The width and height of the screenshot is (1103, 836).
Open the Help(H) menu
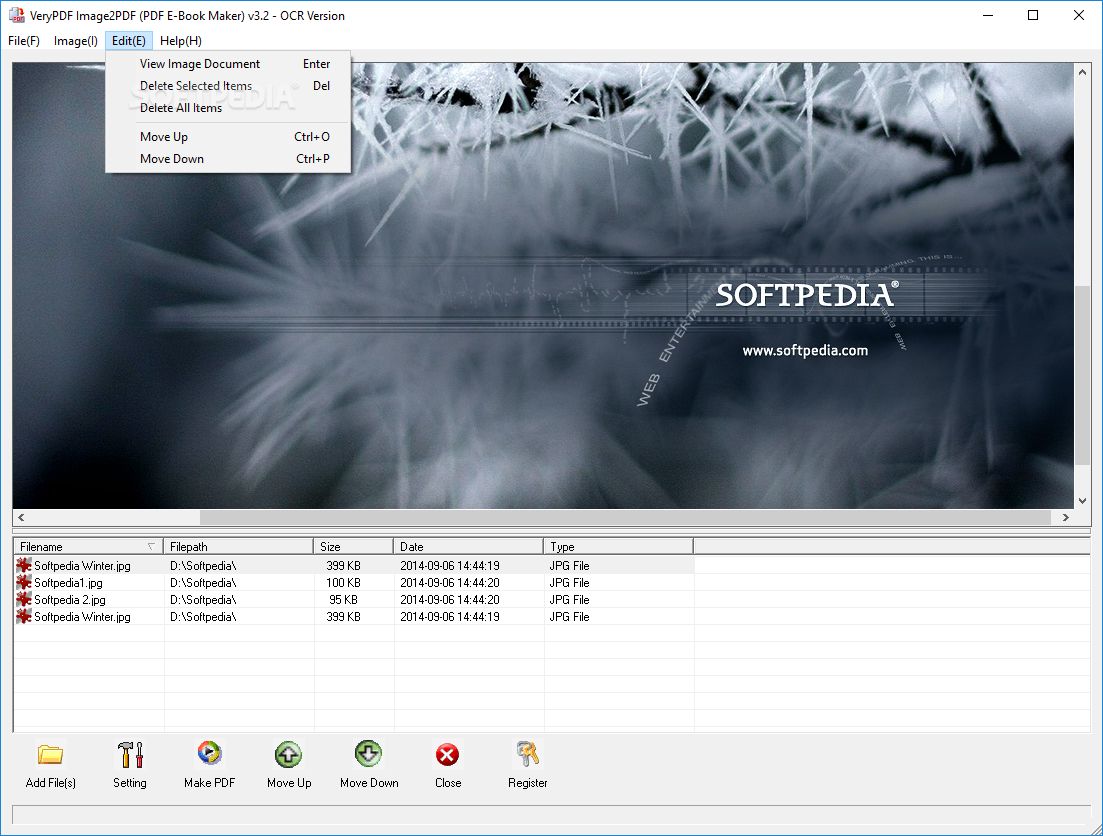click(x=181, y=41)
